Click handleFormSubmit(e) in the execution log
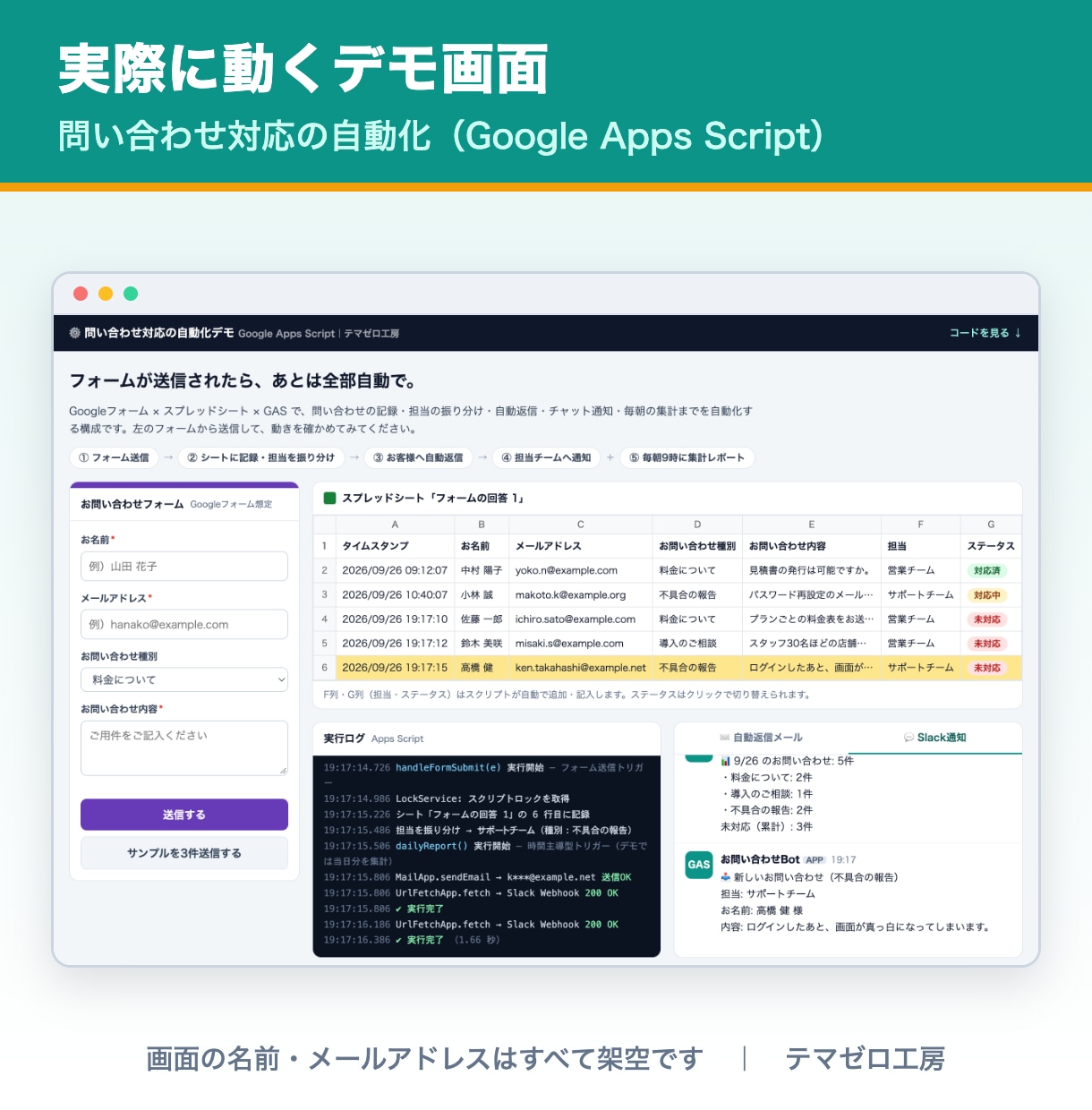The image size is (1092, 1110). point(448,768)
